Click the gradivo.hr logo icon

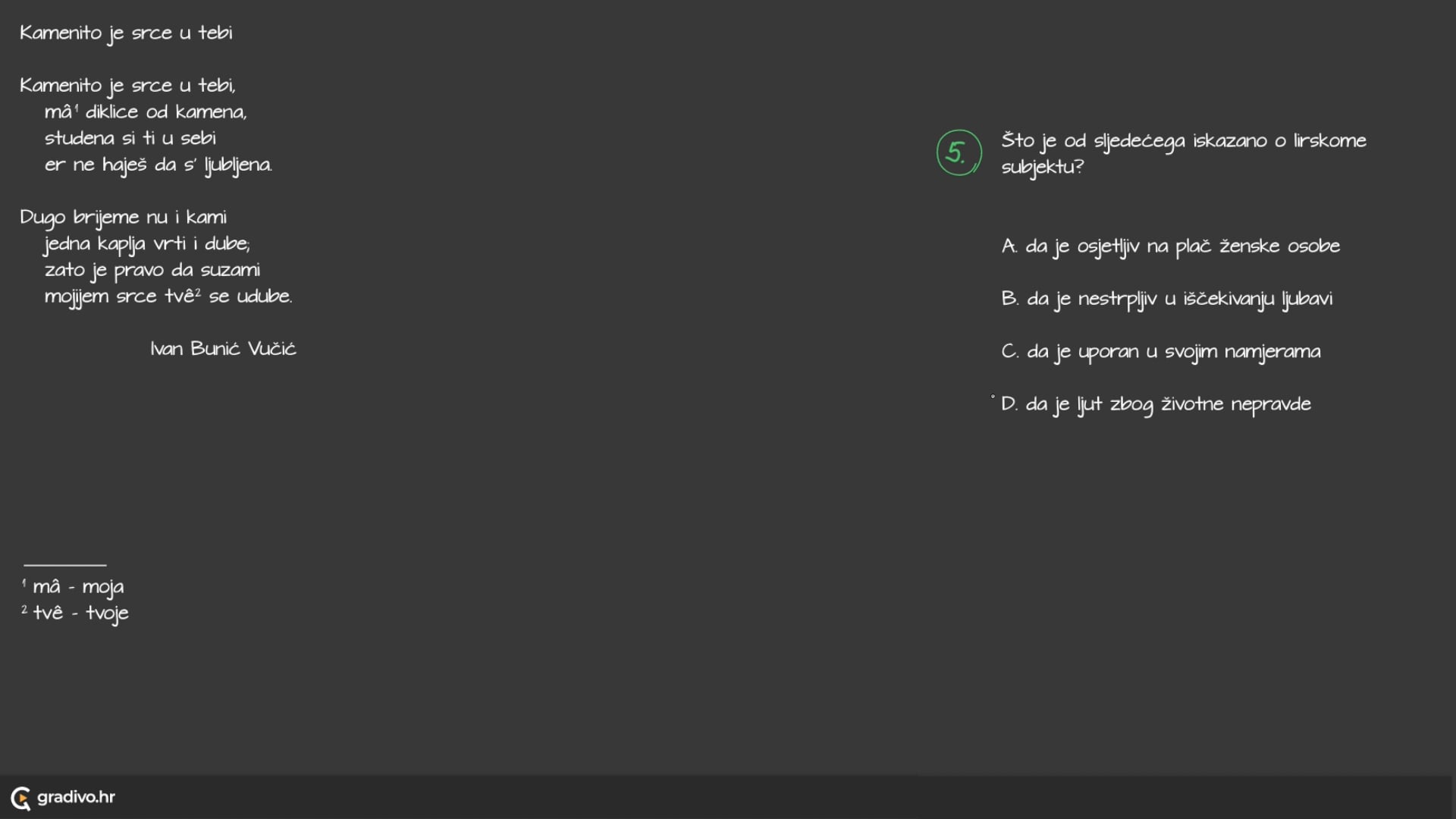pyautogui.click(x=20, y=798)
